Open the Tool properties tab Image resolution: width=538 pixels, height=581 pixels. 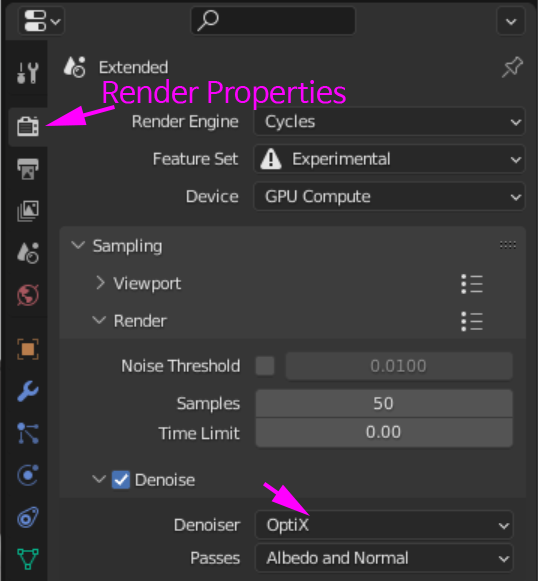pos(28,73)
